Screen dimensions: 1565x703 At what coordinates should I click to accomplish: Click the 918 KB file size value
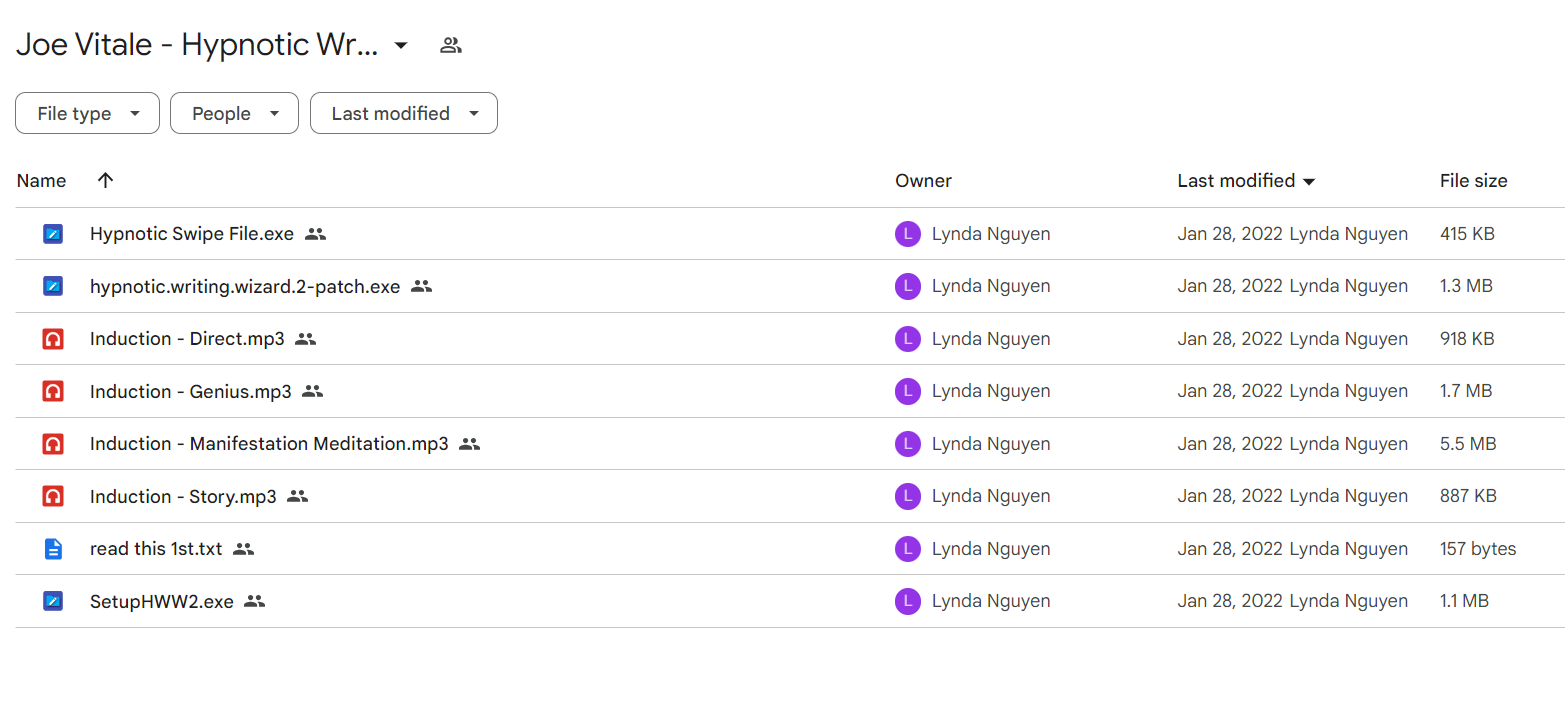[x=1467, y=339]
